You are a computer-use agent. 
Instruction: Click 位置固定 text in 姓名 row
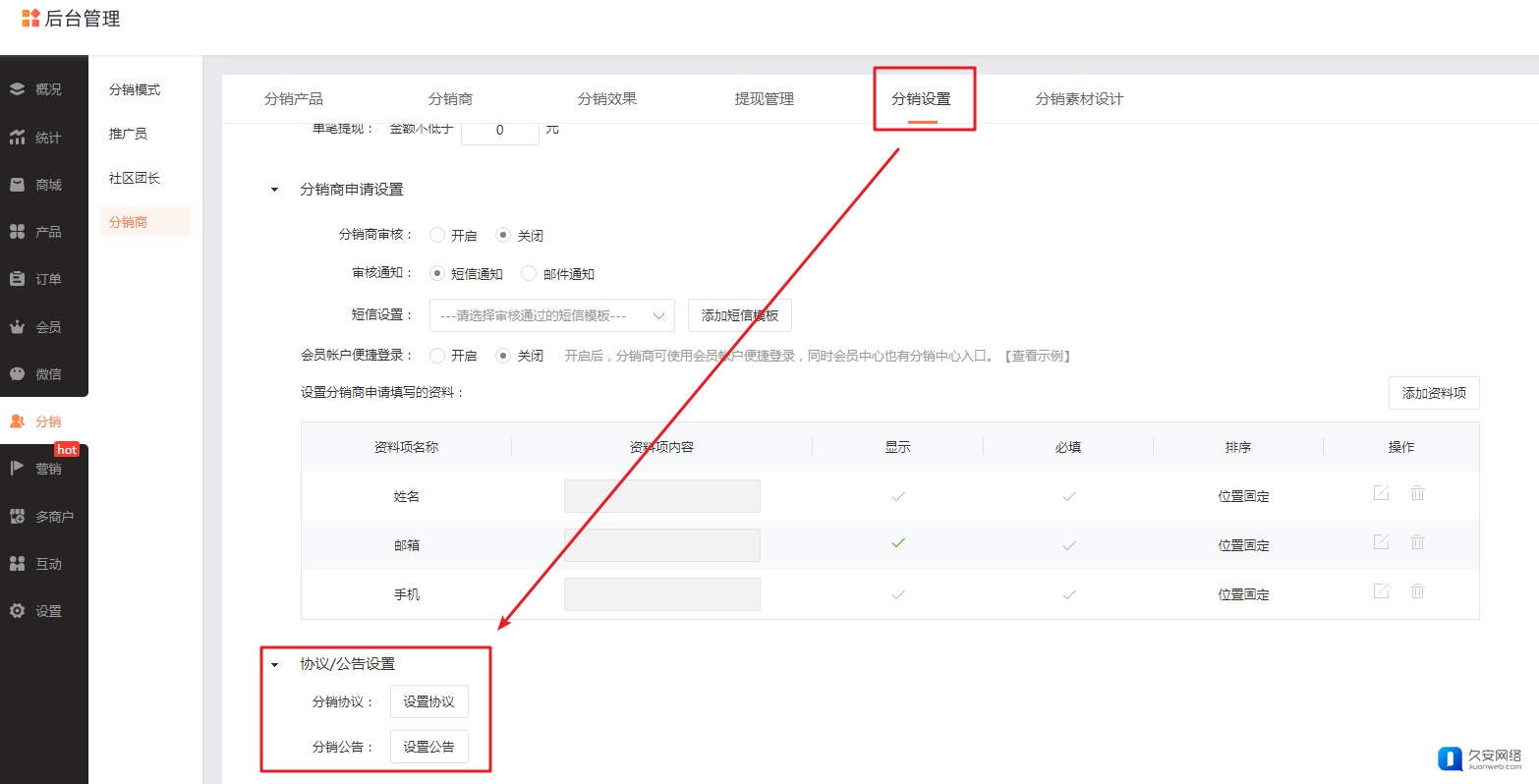point(1244,496)
